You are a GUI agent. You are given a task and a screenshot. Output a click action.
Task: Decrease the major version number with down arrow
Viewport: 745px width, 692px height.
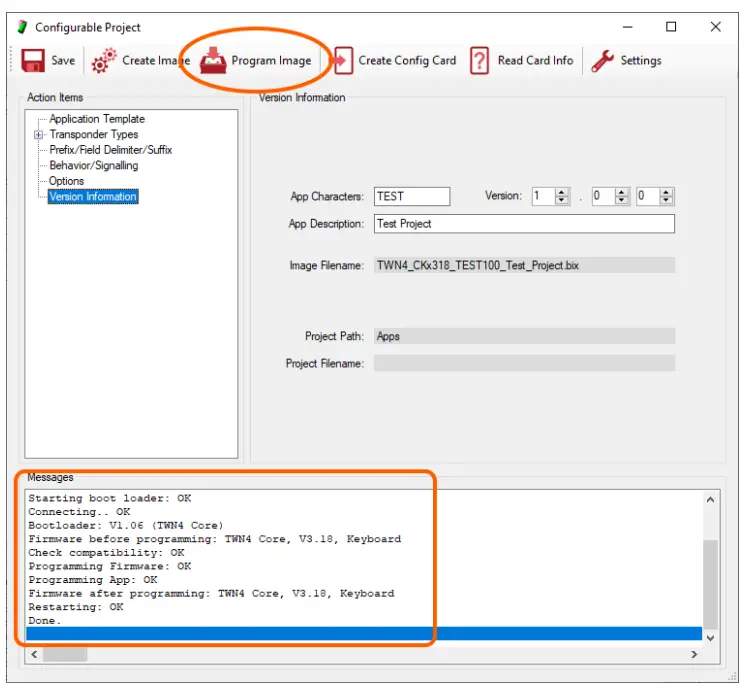pyautogui.click(x=562, y=200)
